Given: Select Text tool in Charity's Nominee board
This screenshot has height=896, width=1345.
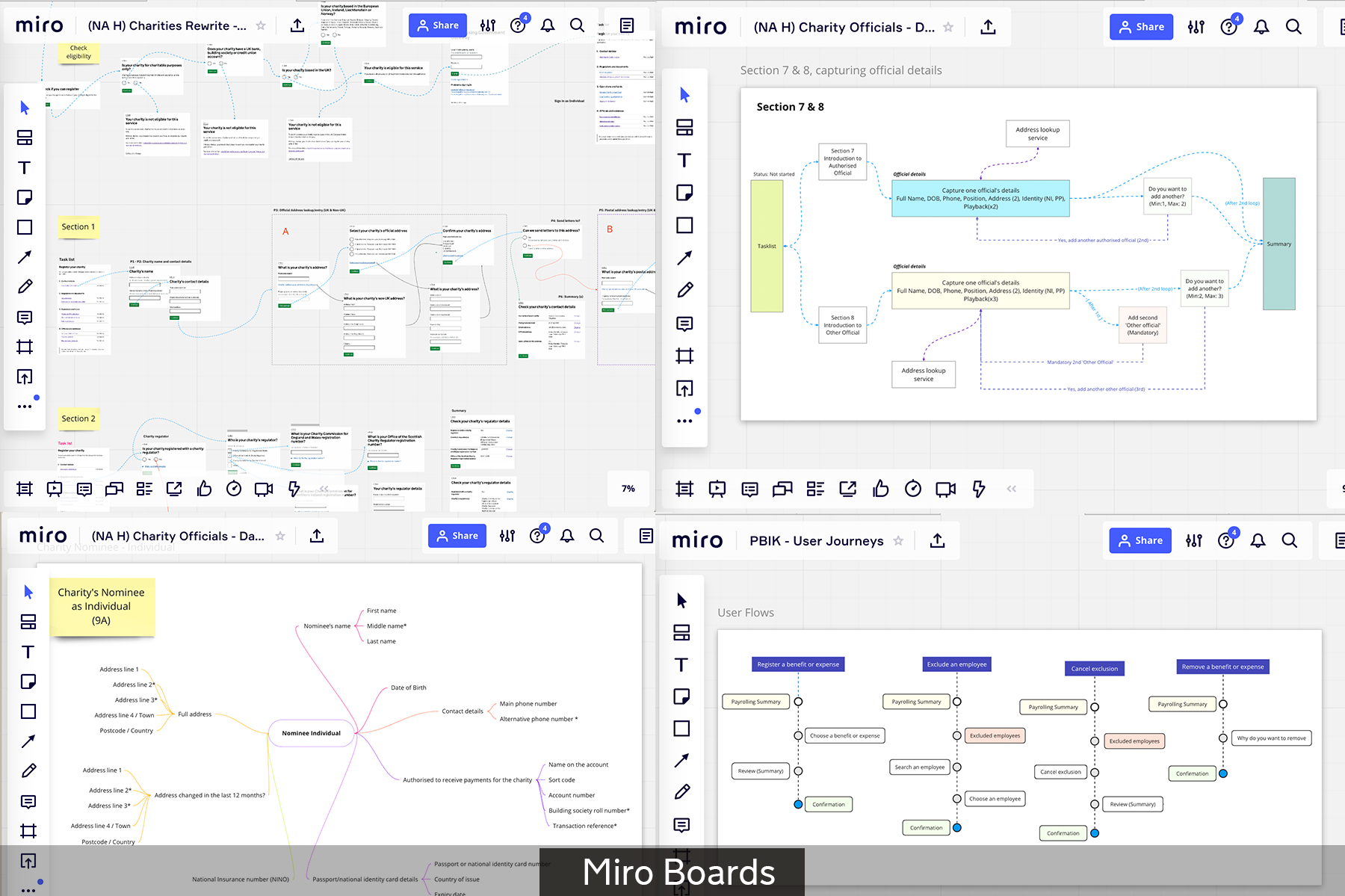Looking at the screenshot, I should tap(28, 652).
